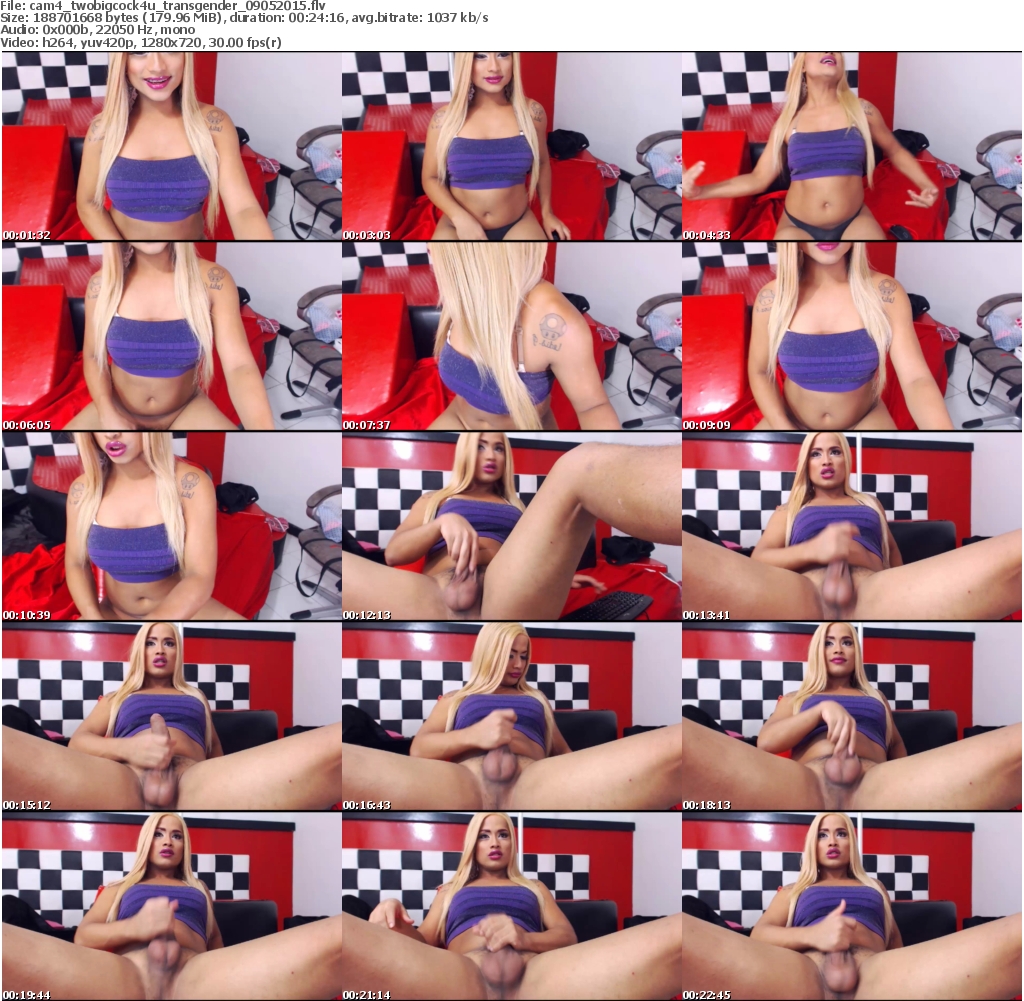Open the frame with timestamp 00:09:09

coord(852,336)
